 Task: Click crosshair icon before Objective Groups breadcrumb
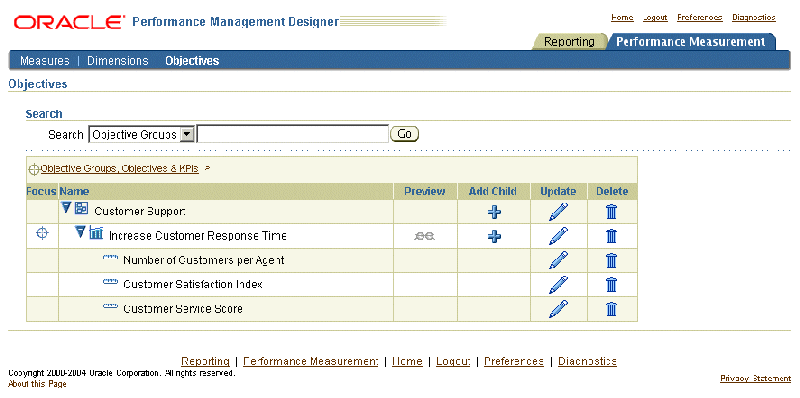[34, 169]
